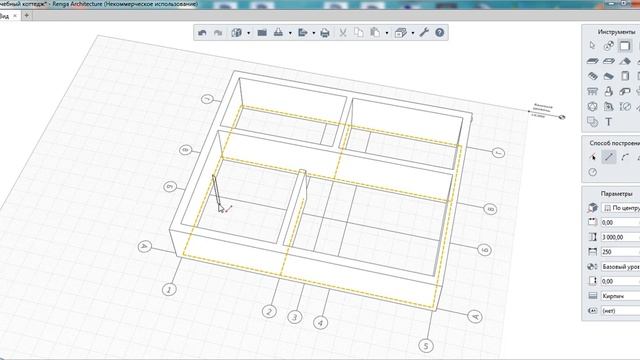Select the arrow pointer tool in Инструменты
The width and height of the screenshot is (640, 360).
593,46
